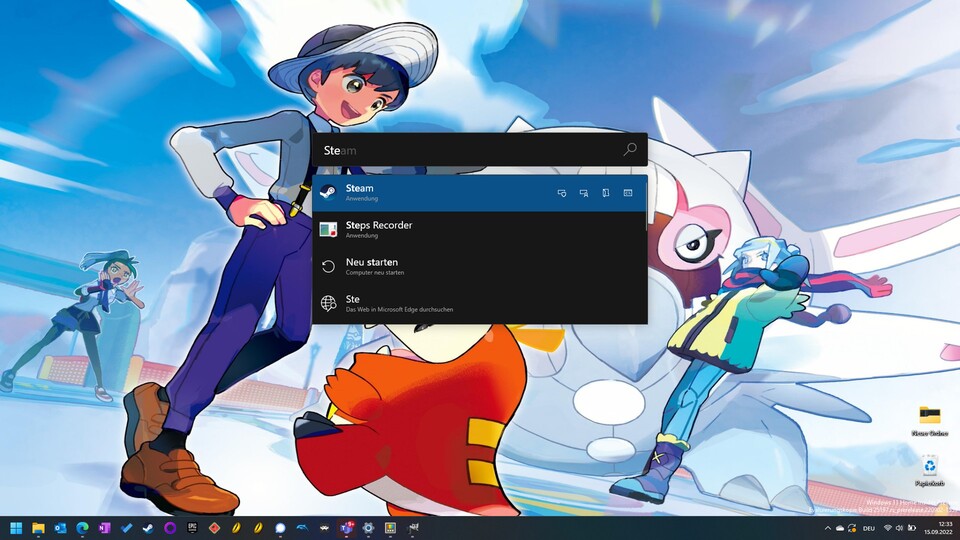The height and width of the screenshot is (540, 960).
Task: Open the Windows Start menu
Action: tap(16, 528)
